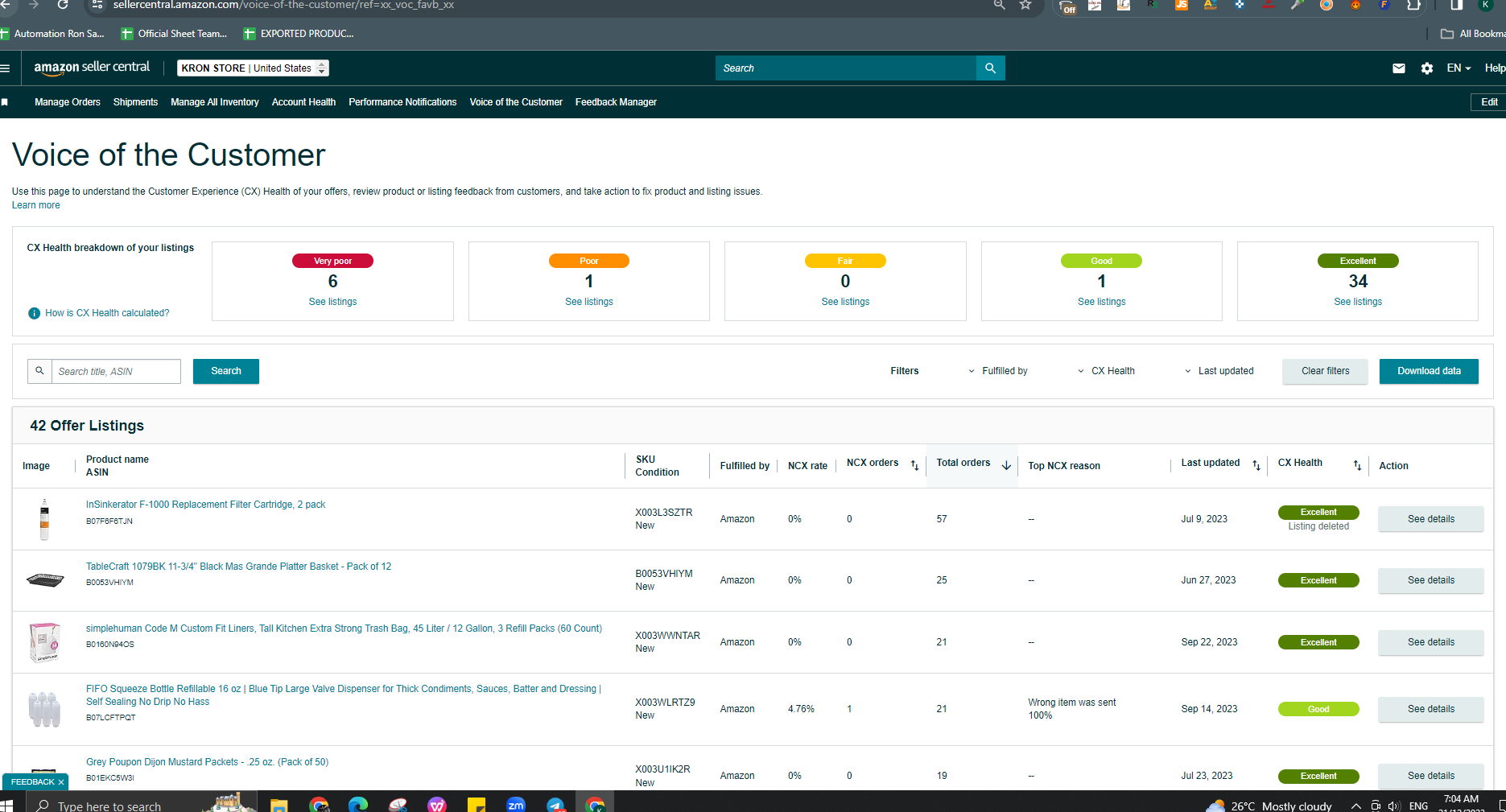Viewport: 1506px width, 812px height.
Task: Reload the page with refresh icon
Action: 63,5
